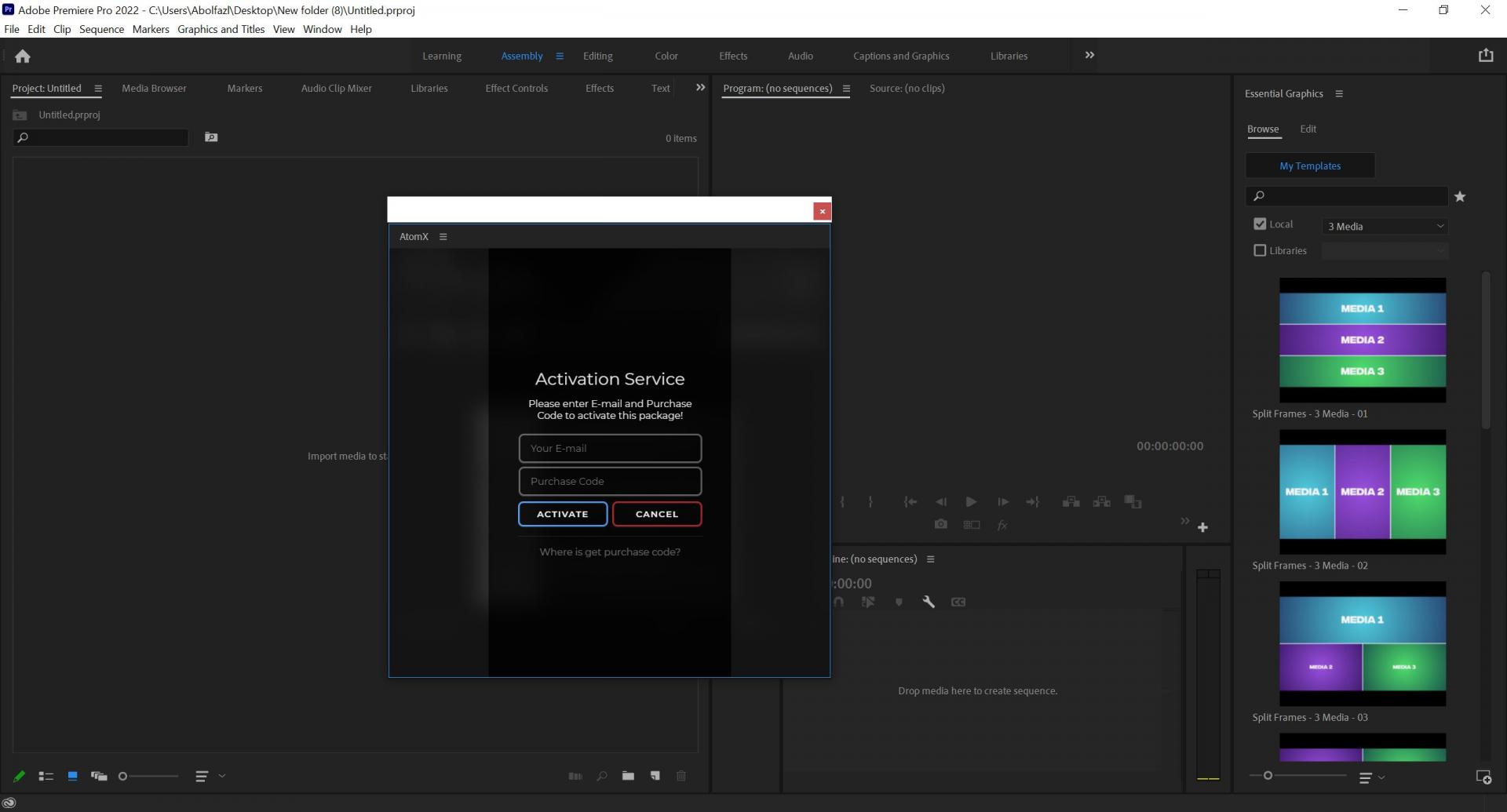Screen dimensions: 1507x812
Task: Switch to Edit tab in Essential Graphics
Action: pyautogui.click(x=1308, y=129)
